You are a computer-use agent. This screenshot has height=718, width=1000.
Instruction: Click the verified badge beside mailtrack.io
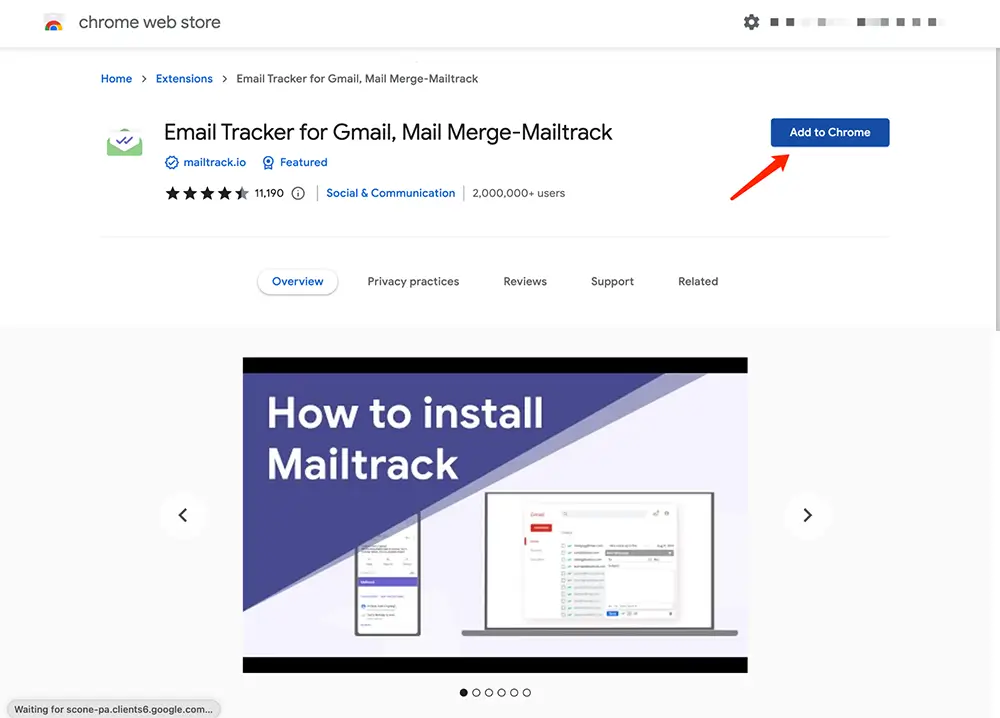coord(172,163)
